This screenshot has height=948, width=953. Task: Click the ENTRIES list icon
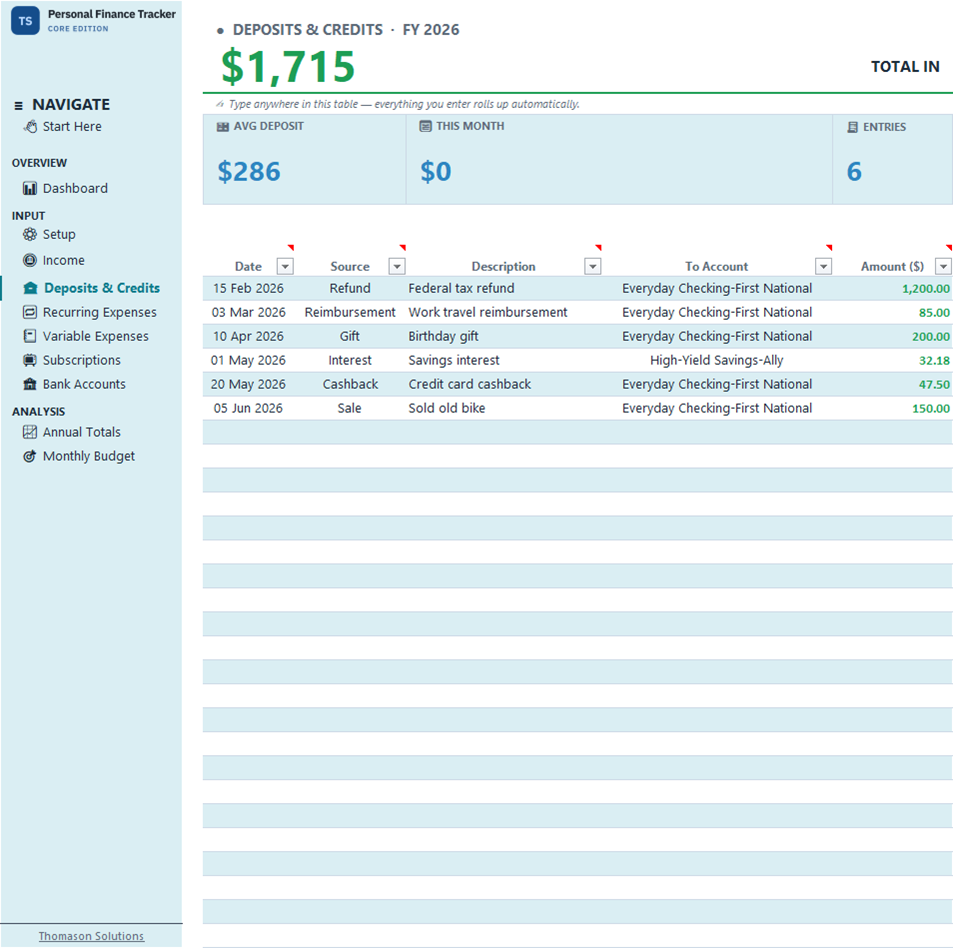click(853, 127)
